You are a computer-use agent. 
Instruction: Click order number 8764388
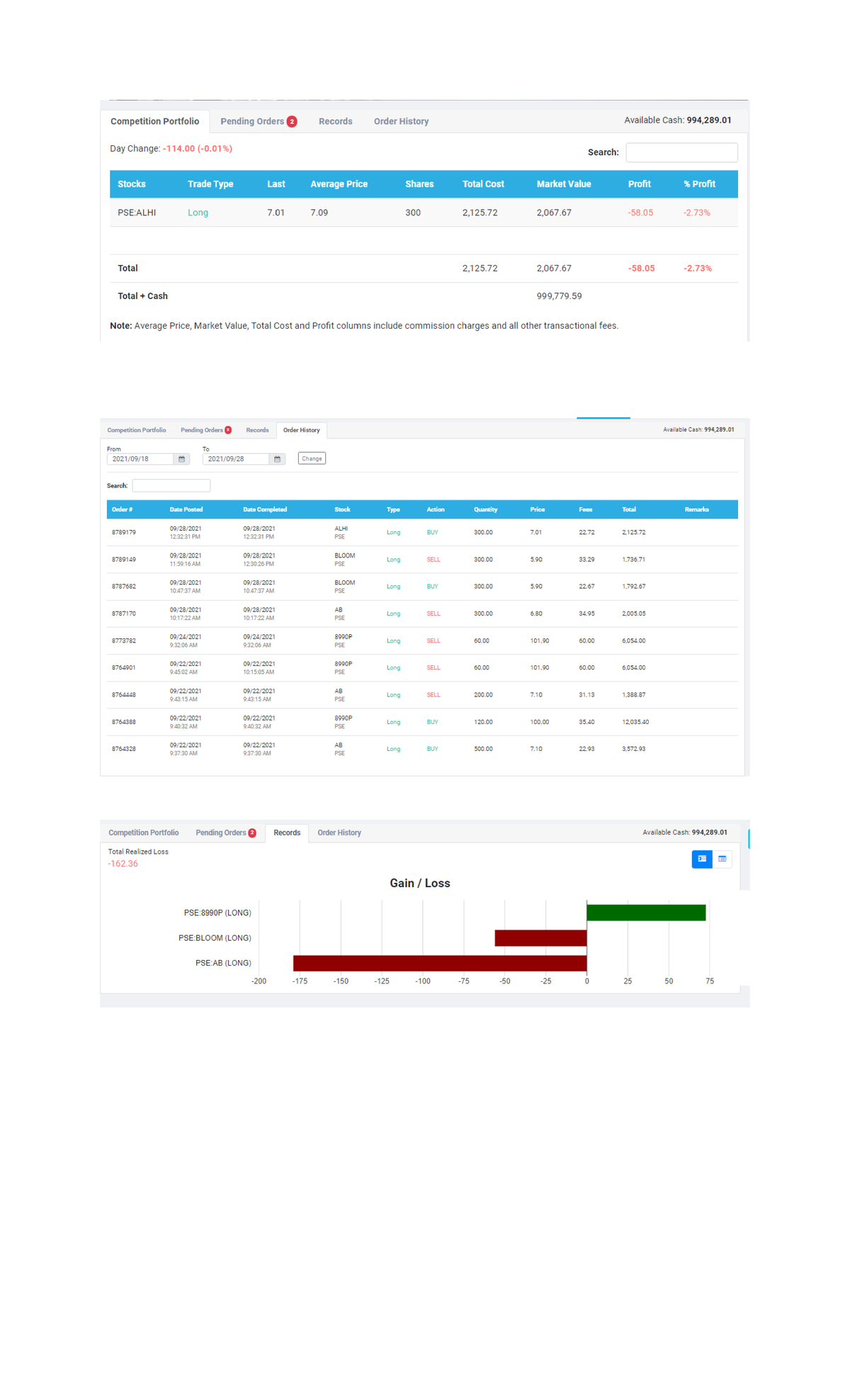(124, 722)
